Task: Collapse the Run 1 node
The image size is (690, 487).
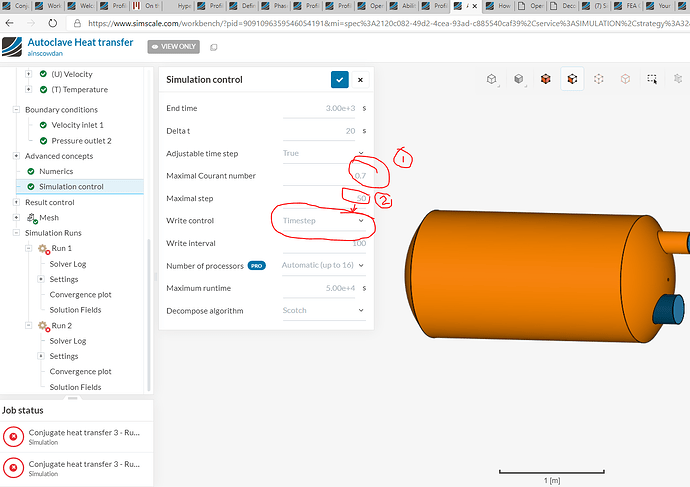Action: coord(29,249)
